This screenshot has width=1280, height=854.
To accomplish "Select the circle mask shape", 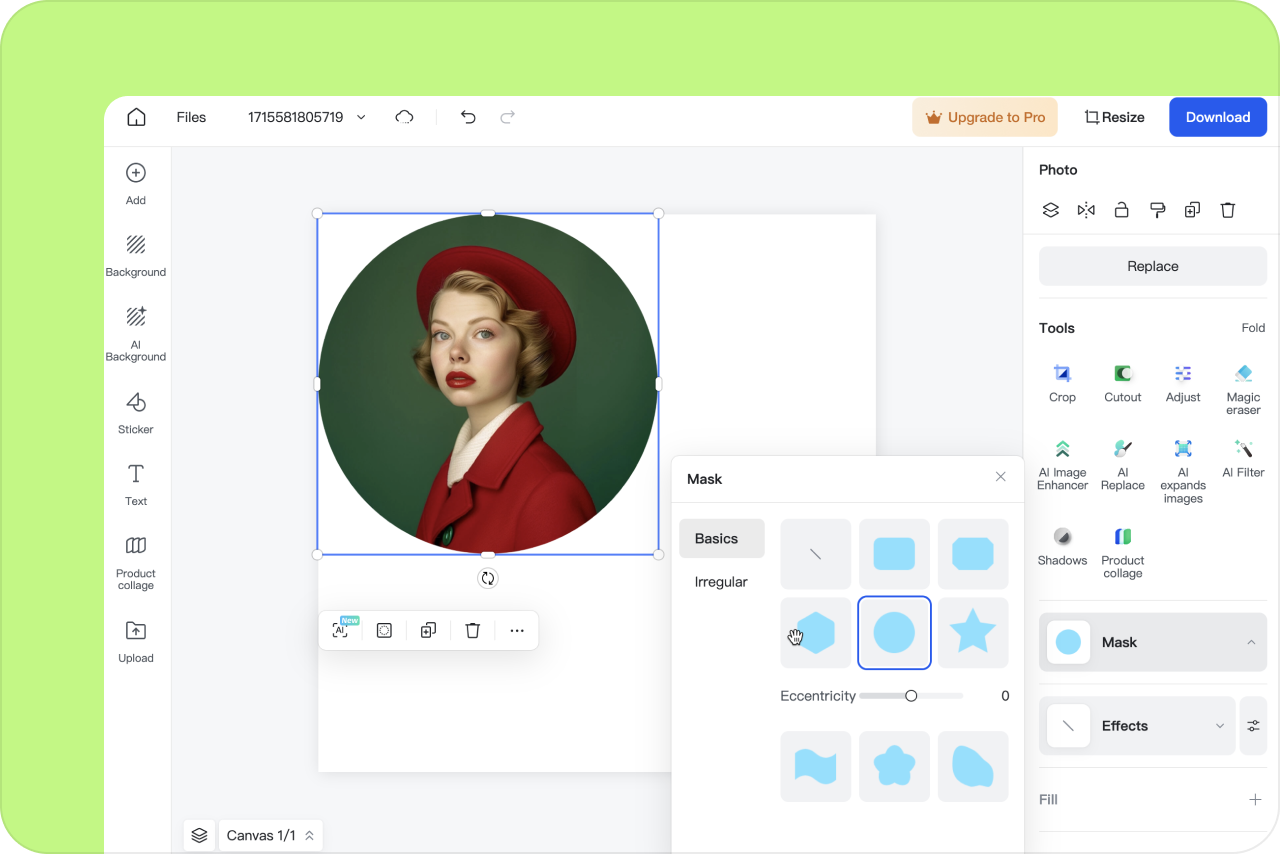I will tap(894, 633).
